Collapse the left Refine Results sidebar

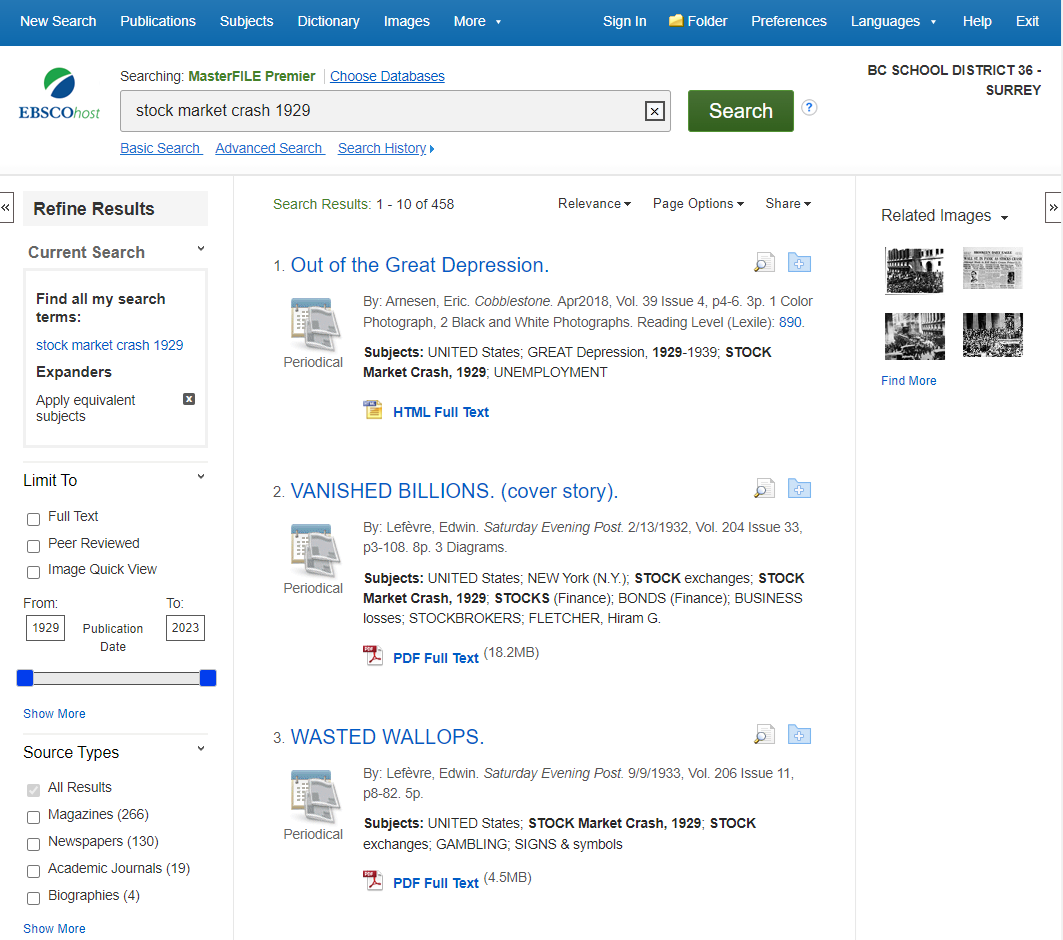[6, 207]
